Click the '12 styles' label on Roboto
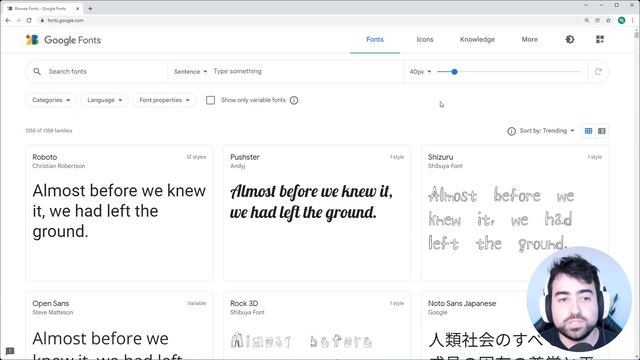The image size is (640, 360). click(x=196, y=157)
